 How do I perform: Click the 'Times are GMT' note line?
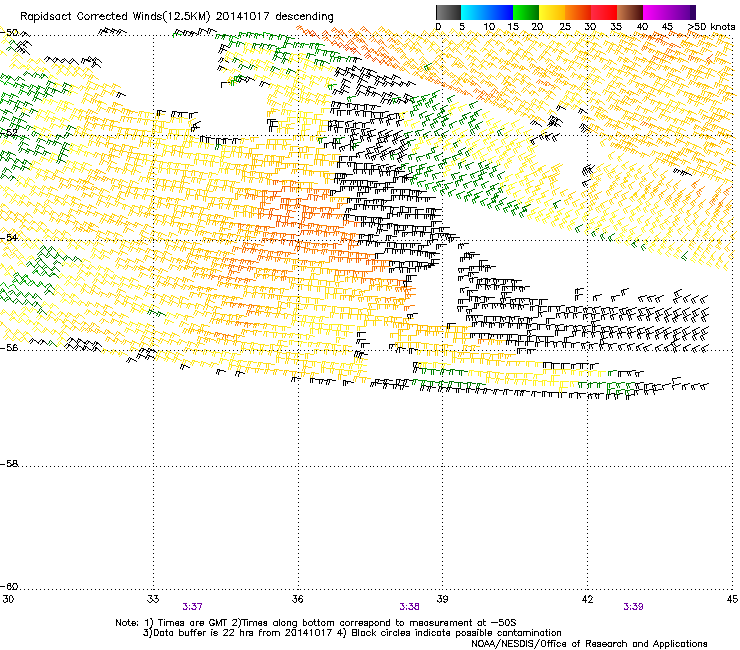(x=316, y=623)
